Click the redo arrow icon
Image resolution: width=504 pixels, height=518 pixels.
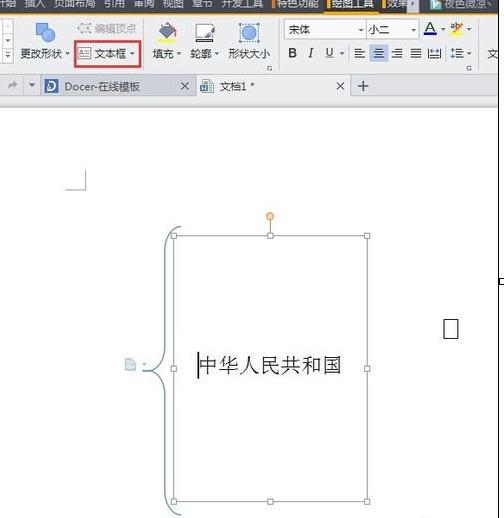click(12, 85)
